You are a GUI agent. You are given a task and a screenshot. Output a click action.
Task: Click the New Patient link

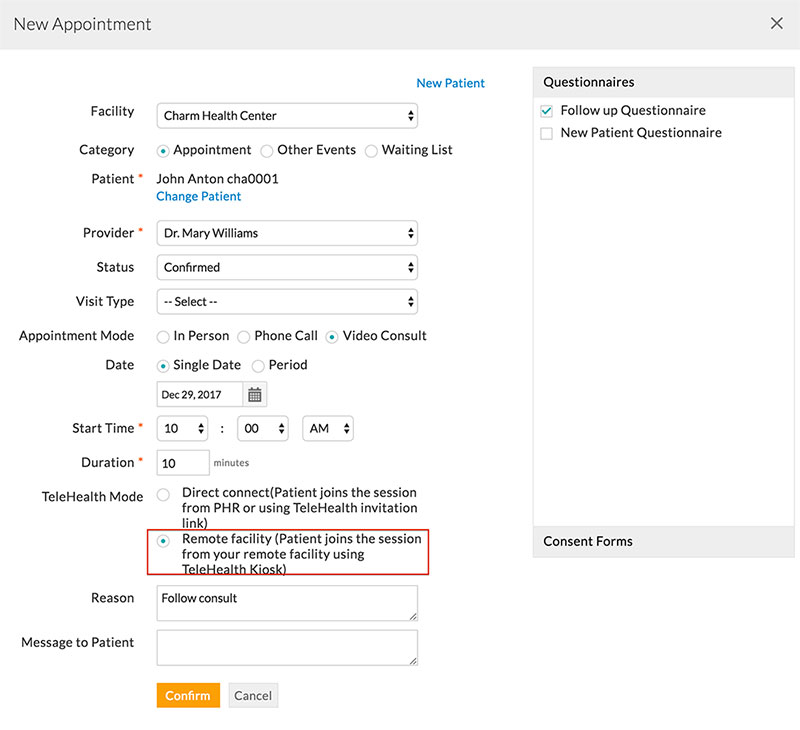click(x=450, y=83)
